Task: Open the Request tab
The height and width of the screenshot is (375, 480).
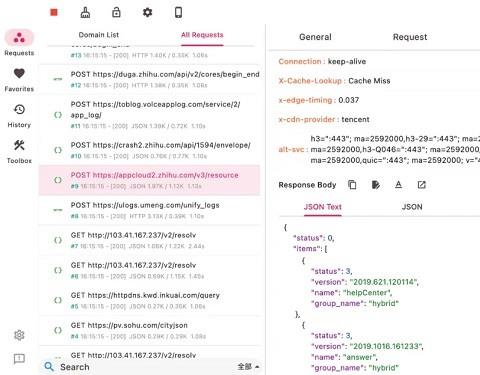Action: [410, 37]
